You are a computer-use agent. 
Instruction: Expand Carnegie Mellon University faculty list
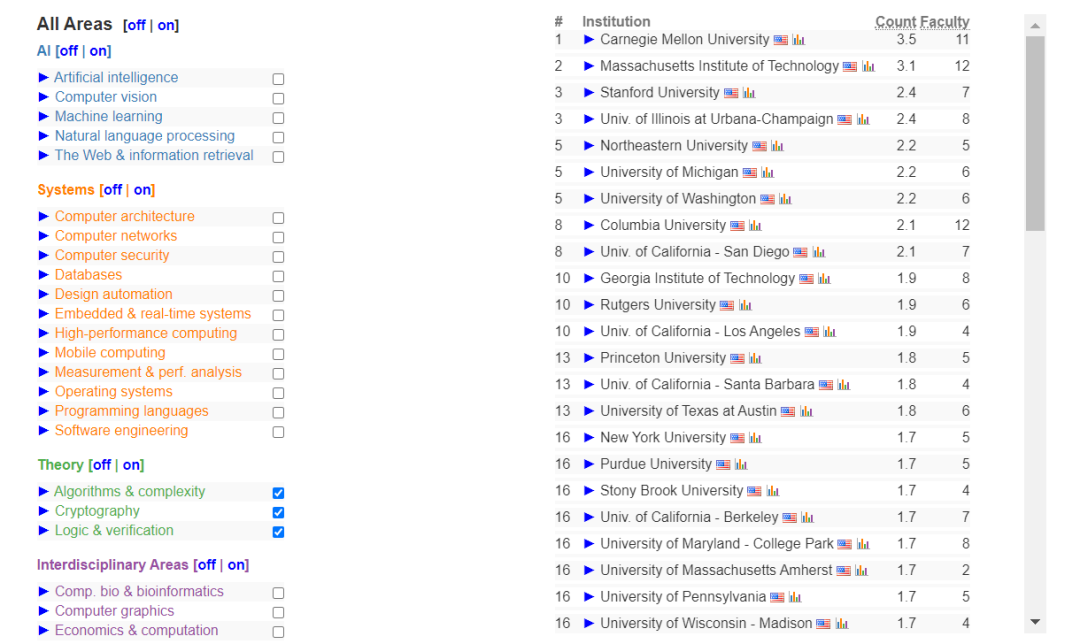[589, 39]
